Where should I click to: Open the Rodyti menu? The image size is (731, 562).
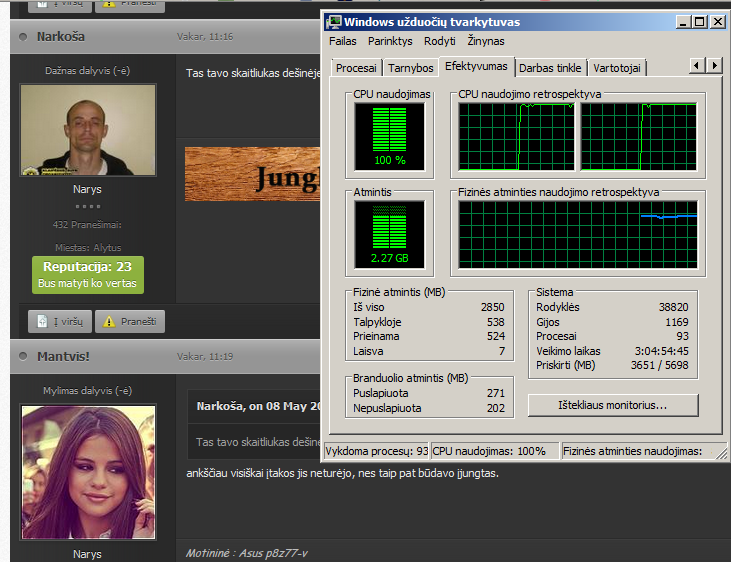pos(440,41)
